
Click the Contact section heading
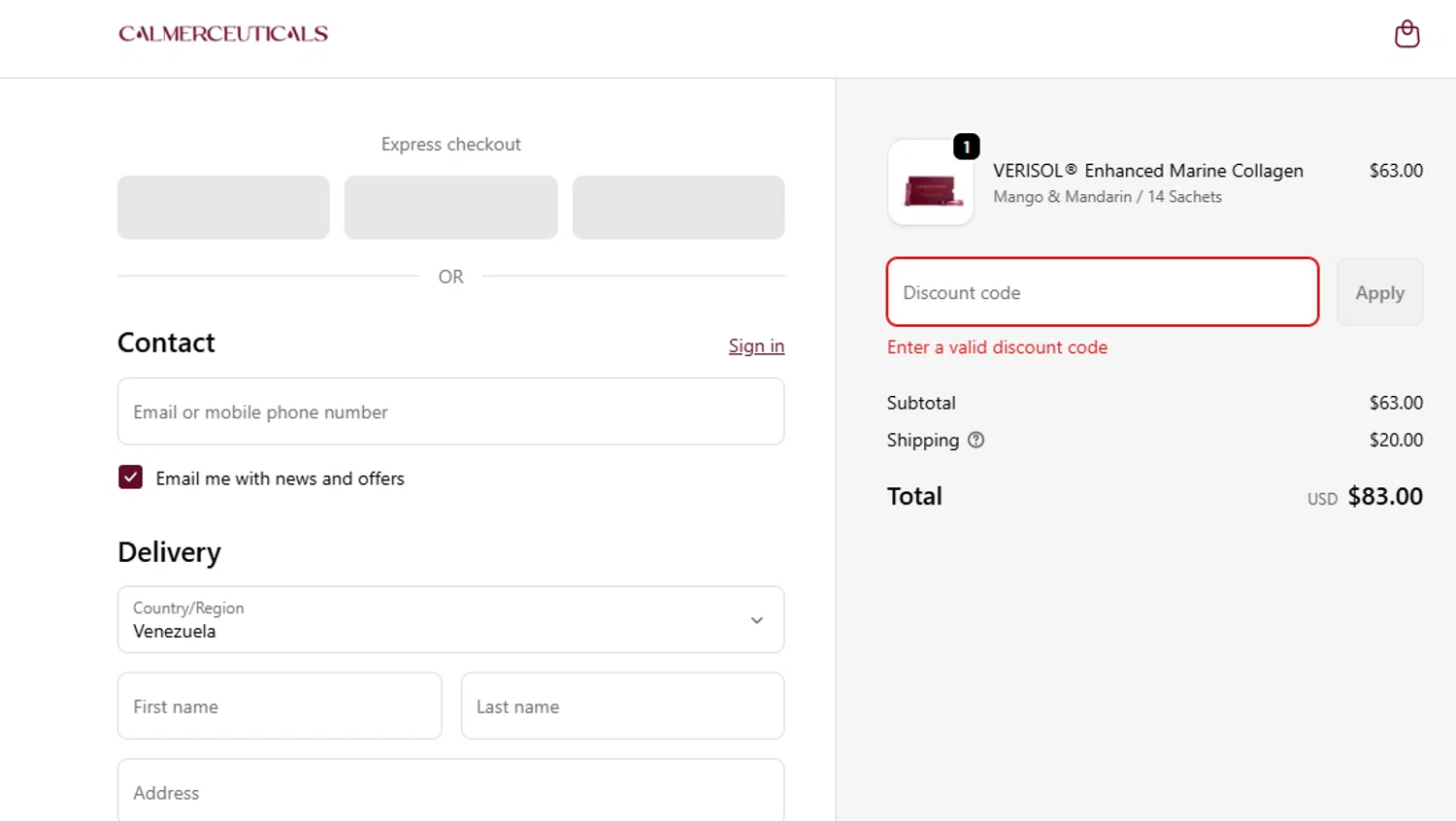coord(166,343)
